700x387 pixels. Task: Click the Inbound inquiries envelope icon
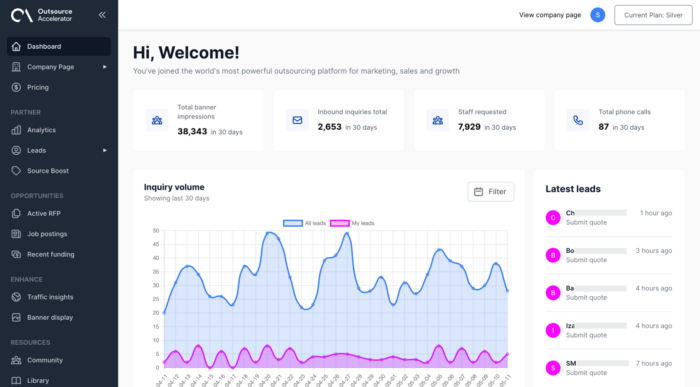(x=297, y=120)
